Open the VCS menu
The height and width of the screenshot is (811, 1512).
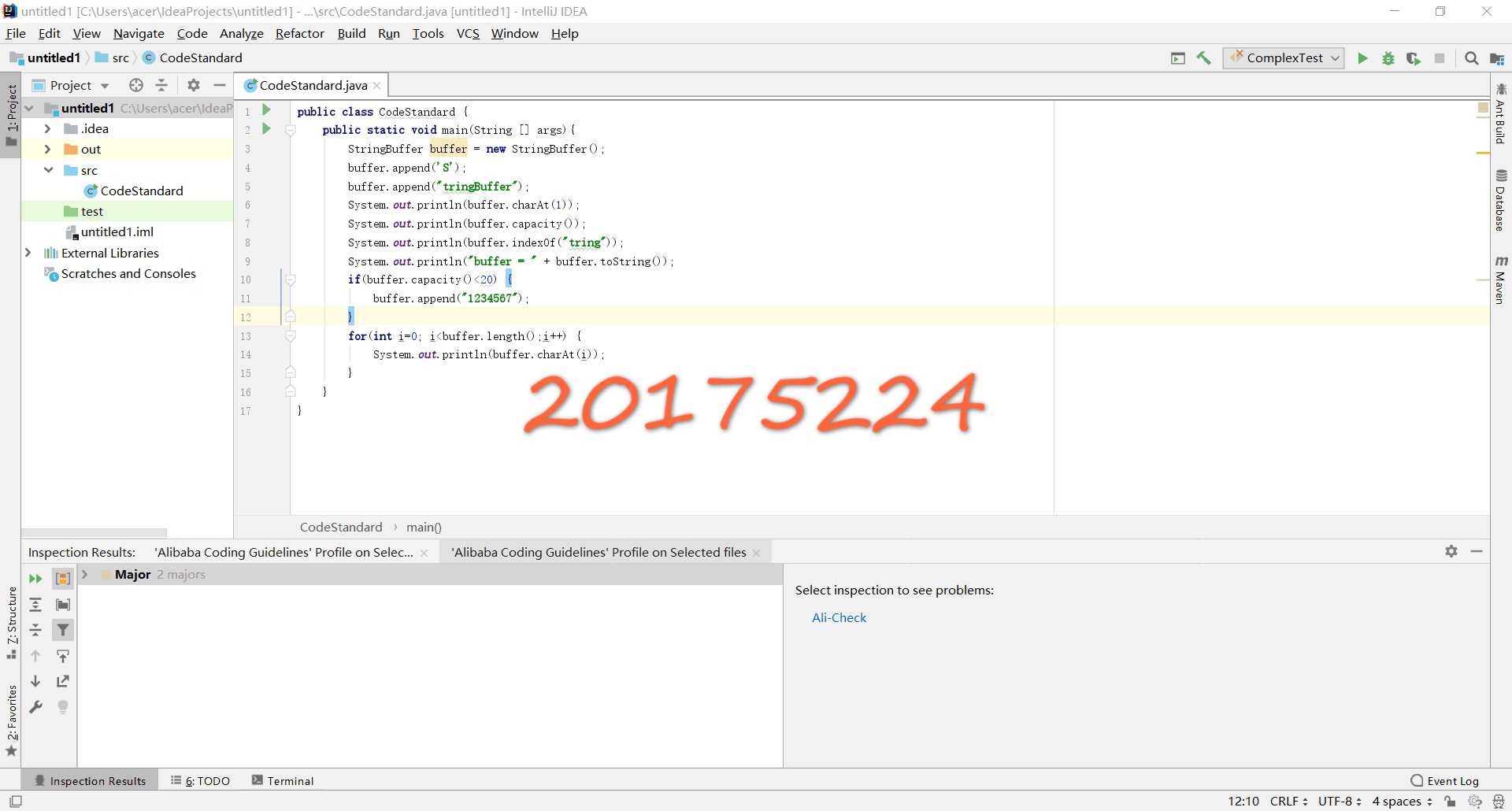[x=468, y=33]
